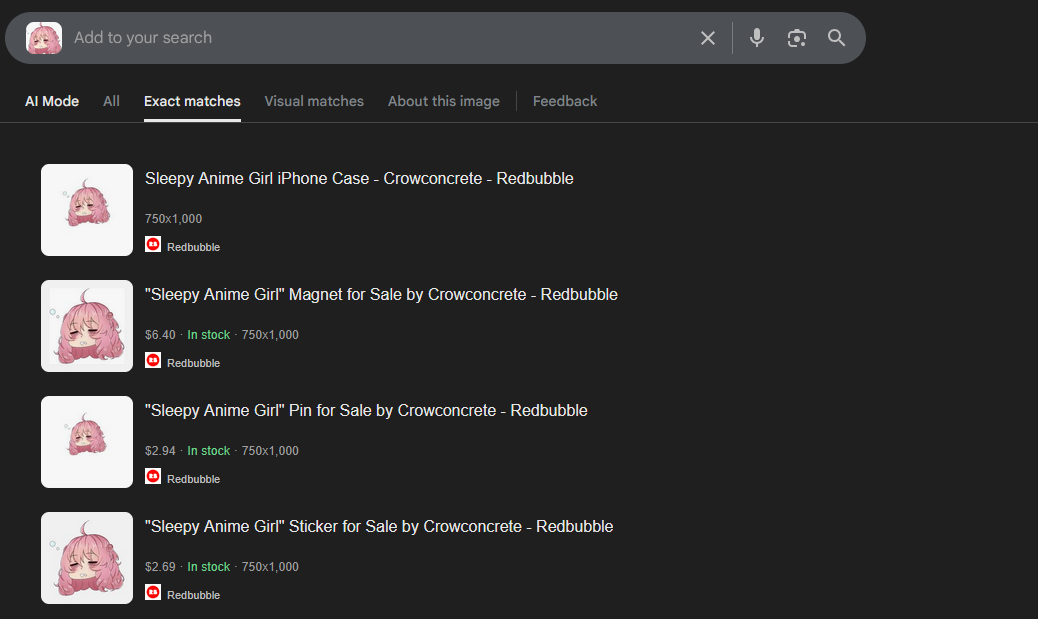The width and height of the screenshot is (1038, 619).
Task: Click Redbubble source name under Sticker result
Action: [x=193, y=595]
